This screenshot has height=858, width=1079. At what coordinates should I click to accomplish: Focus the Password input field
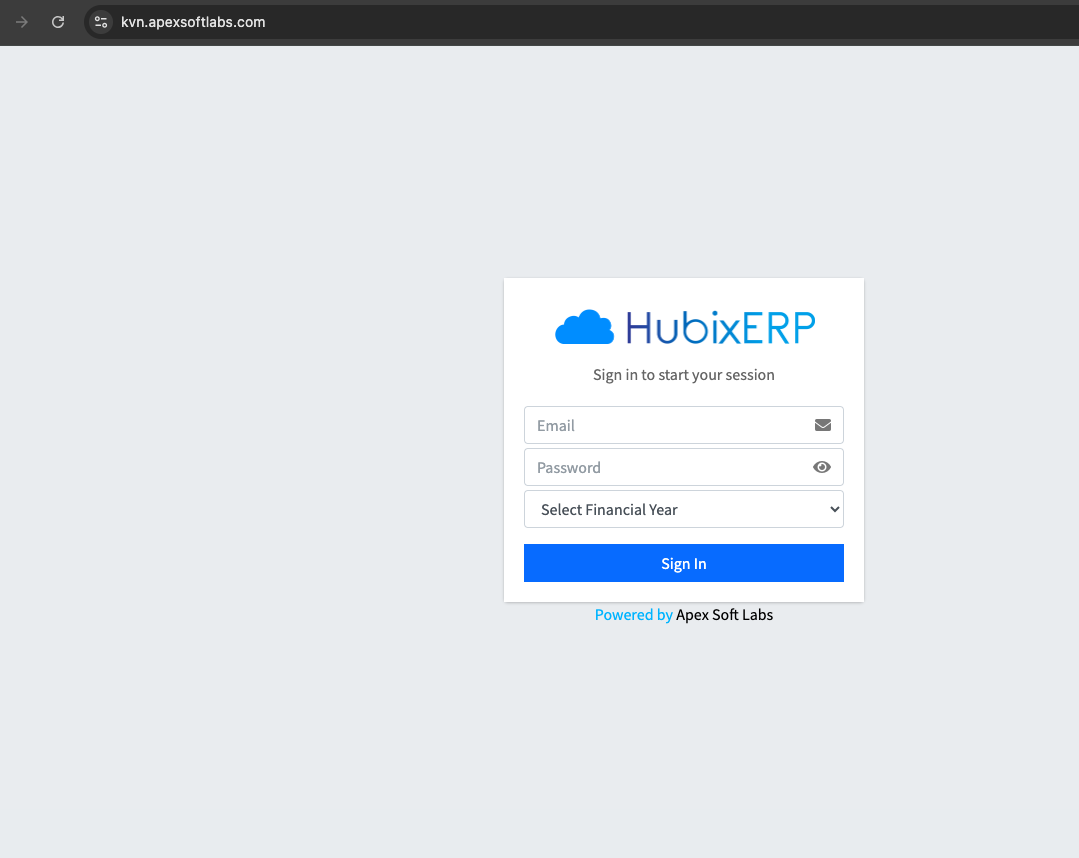tap(665, 467)
